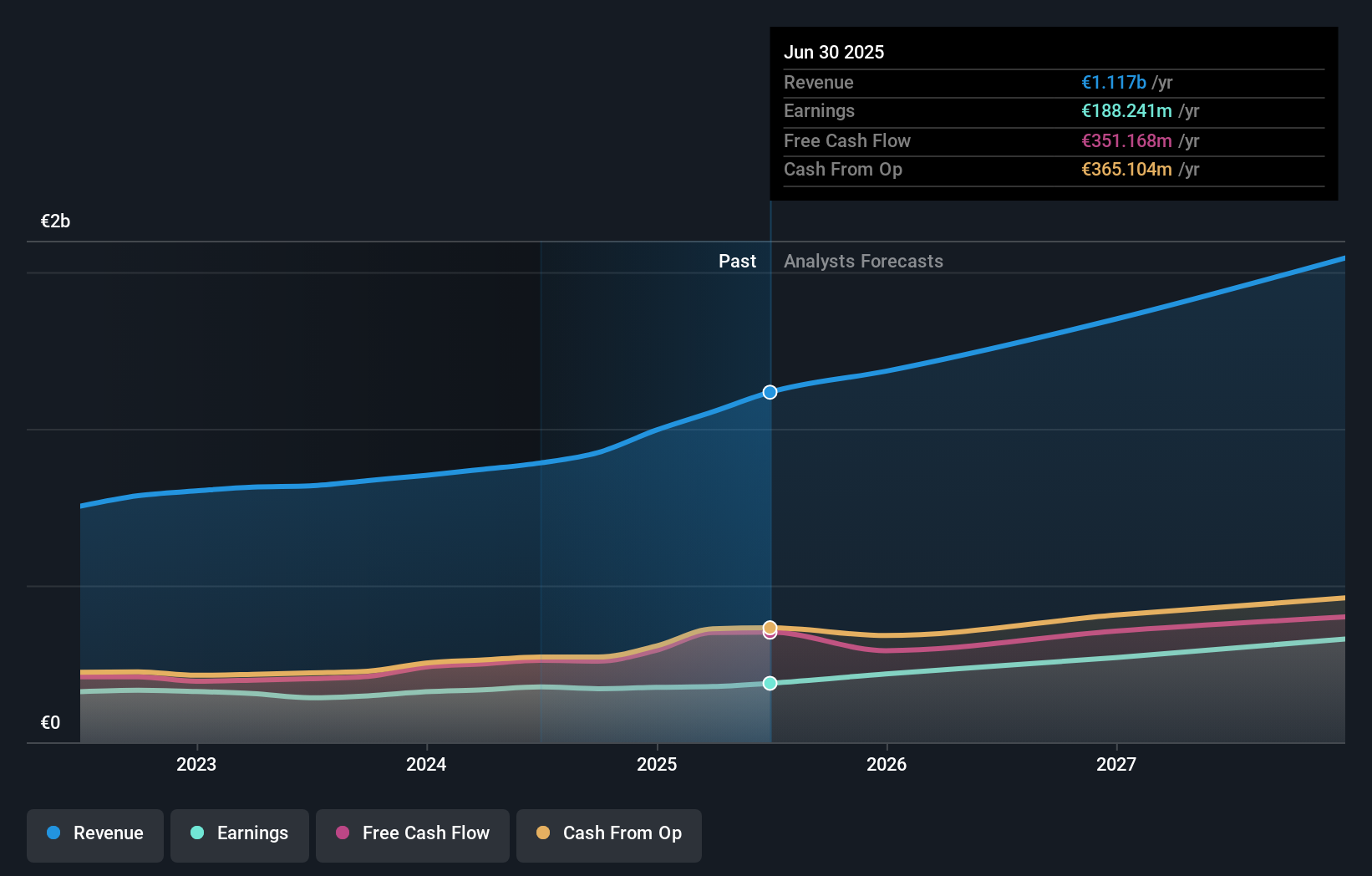Switch to the Past section of the chart
This screenshot has width=1372, height=876.
[x=737, y=261]
